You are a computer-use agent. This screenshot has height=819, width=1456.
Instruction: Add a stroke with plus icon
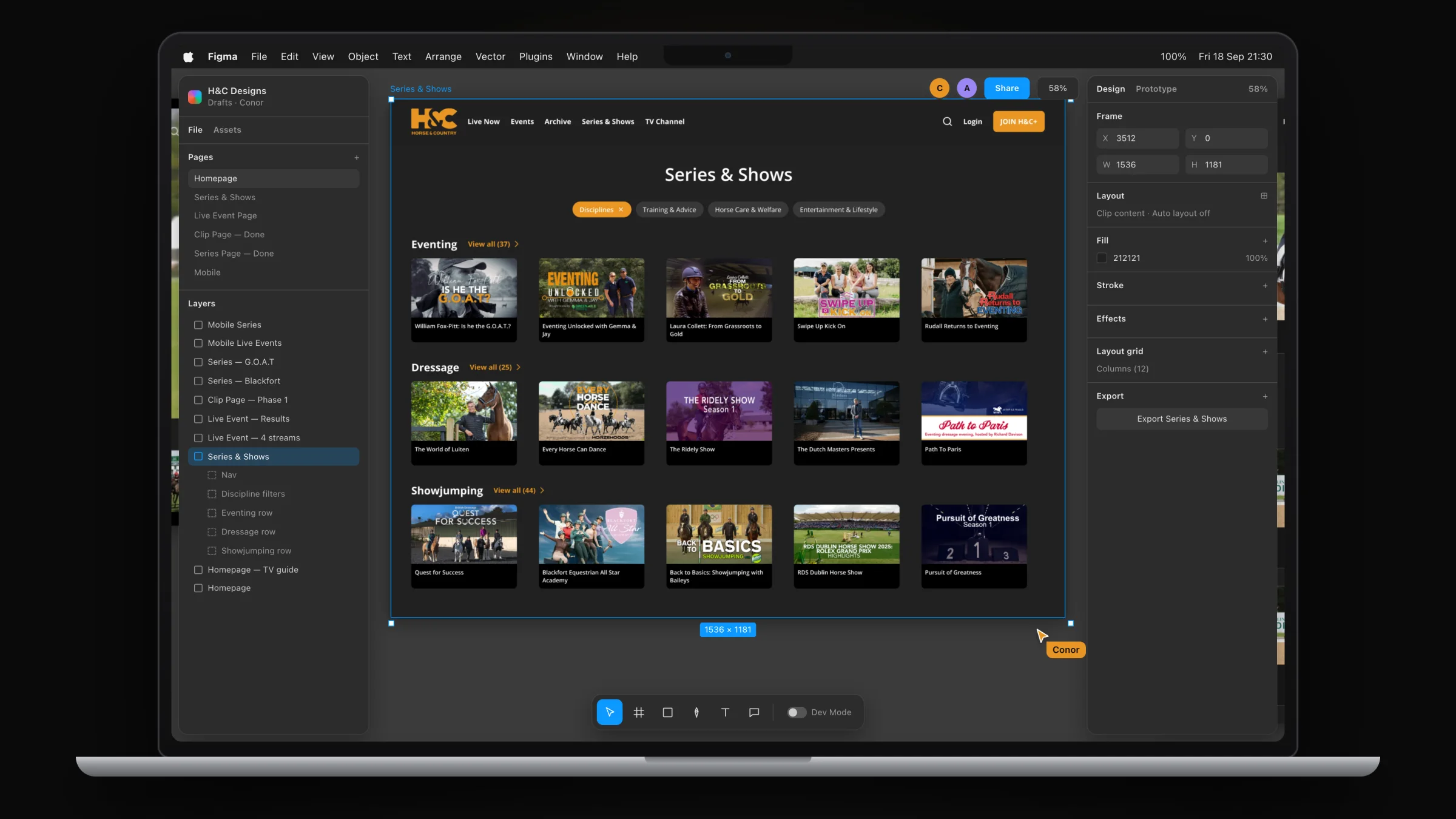pyautogui.click(x=1265, y=286)
